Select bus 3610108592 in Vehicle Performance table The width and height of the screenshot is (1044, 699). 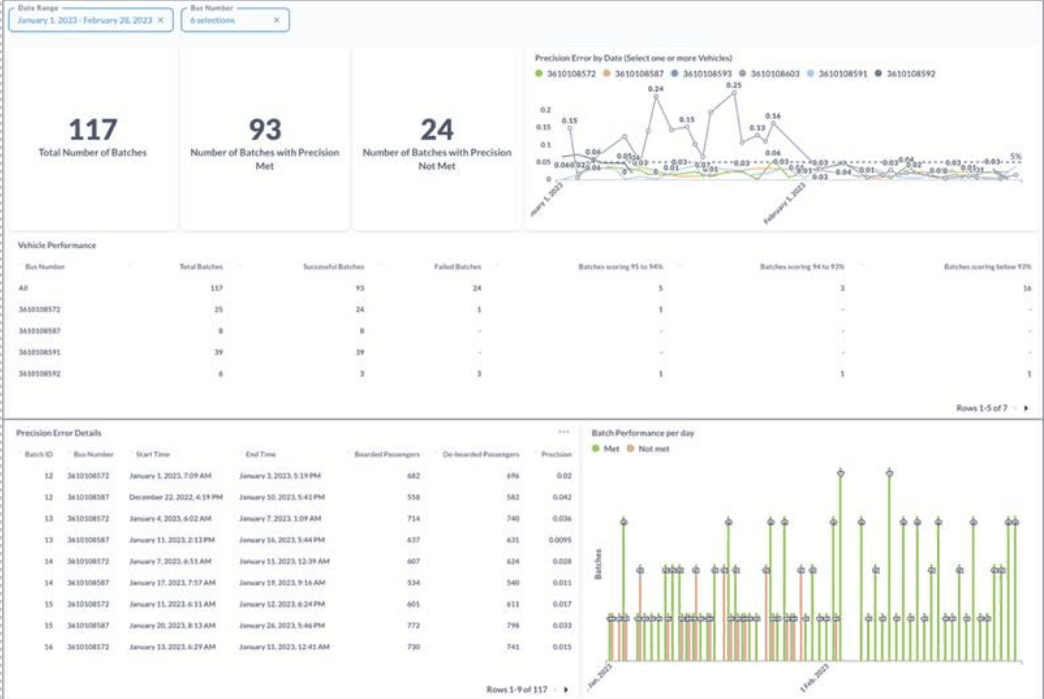tap(39, 373)
